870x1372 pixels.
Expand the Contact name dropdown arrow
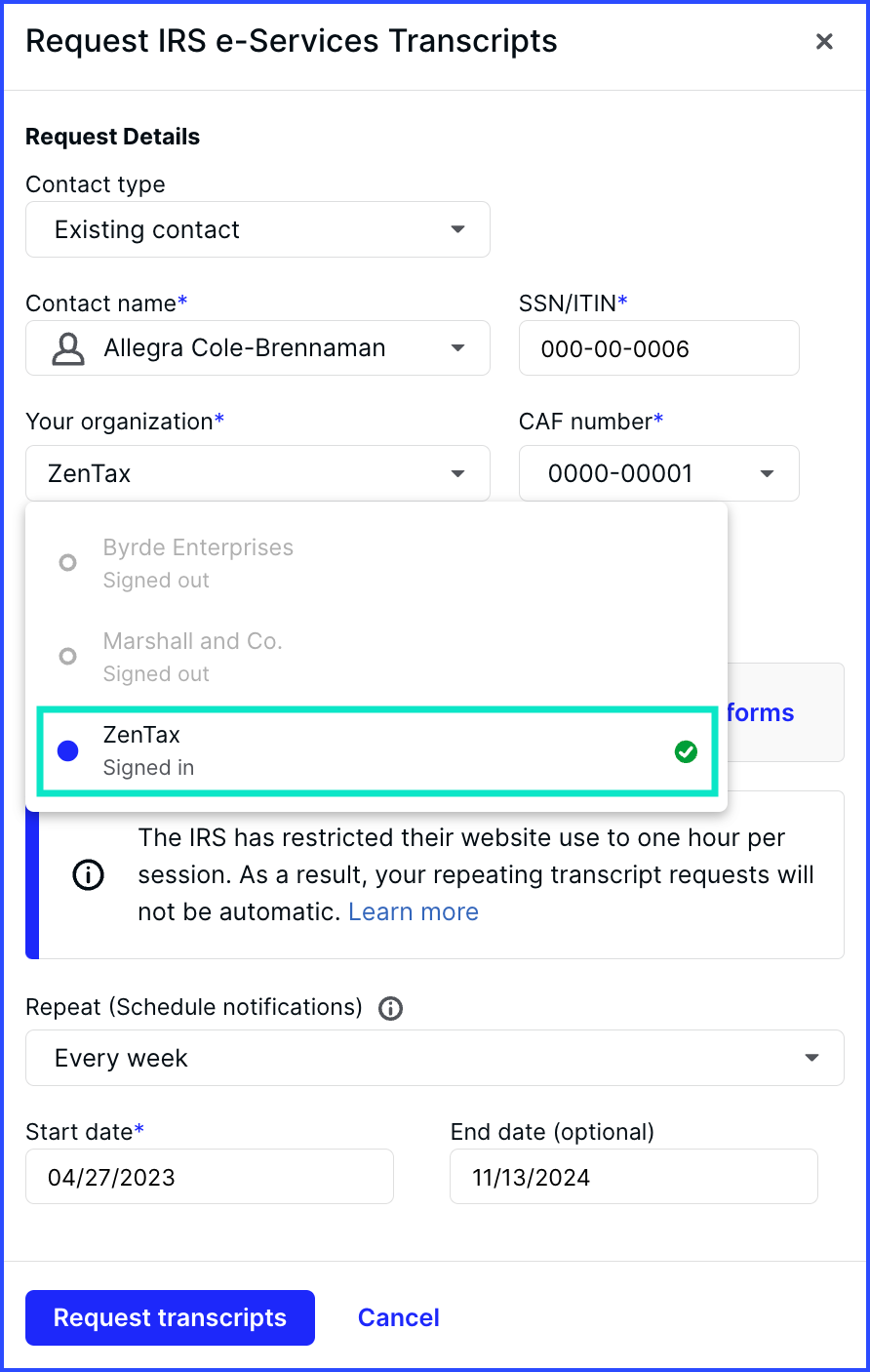pos(457,348)
